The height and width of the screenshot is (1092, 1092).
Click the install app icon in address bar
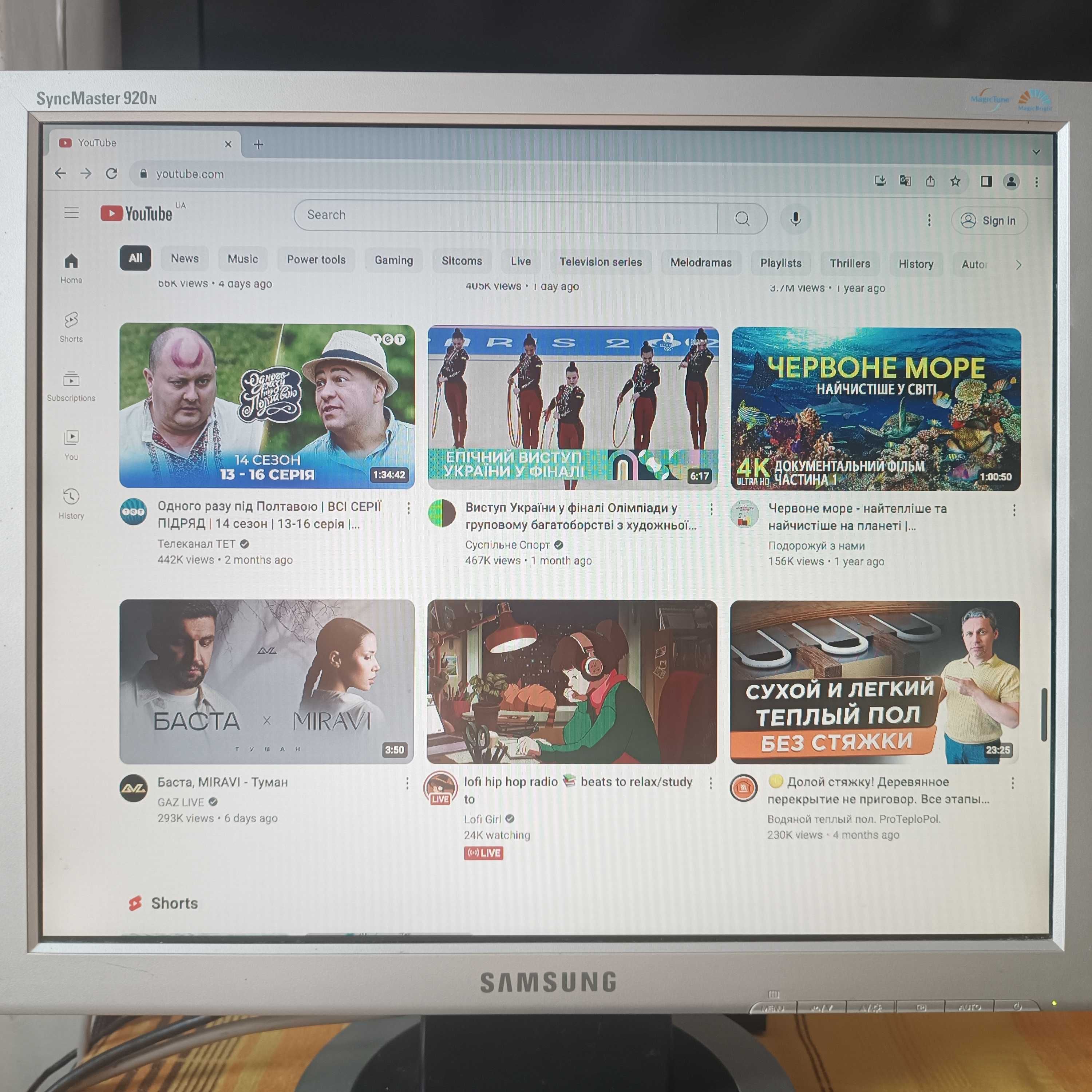pyautogui.click(x=880, y=180)
